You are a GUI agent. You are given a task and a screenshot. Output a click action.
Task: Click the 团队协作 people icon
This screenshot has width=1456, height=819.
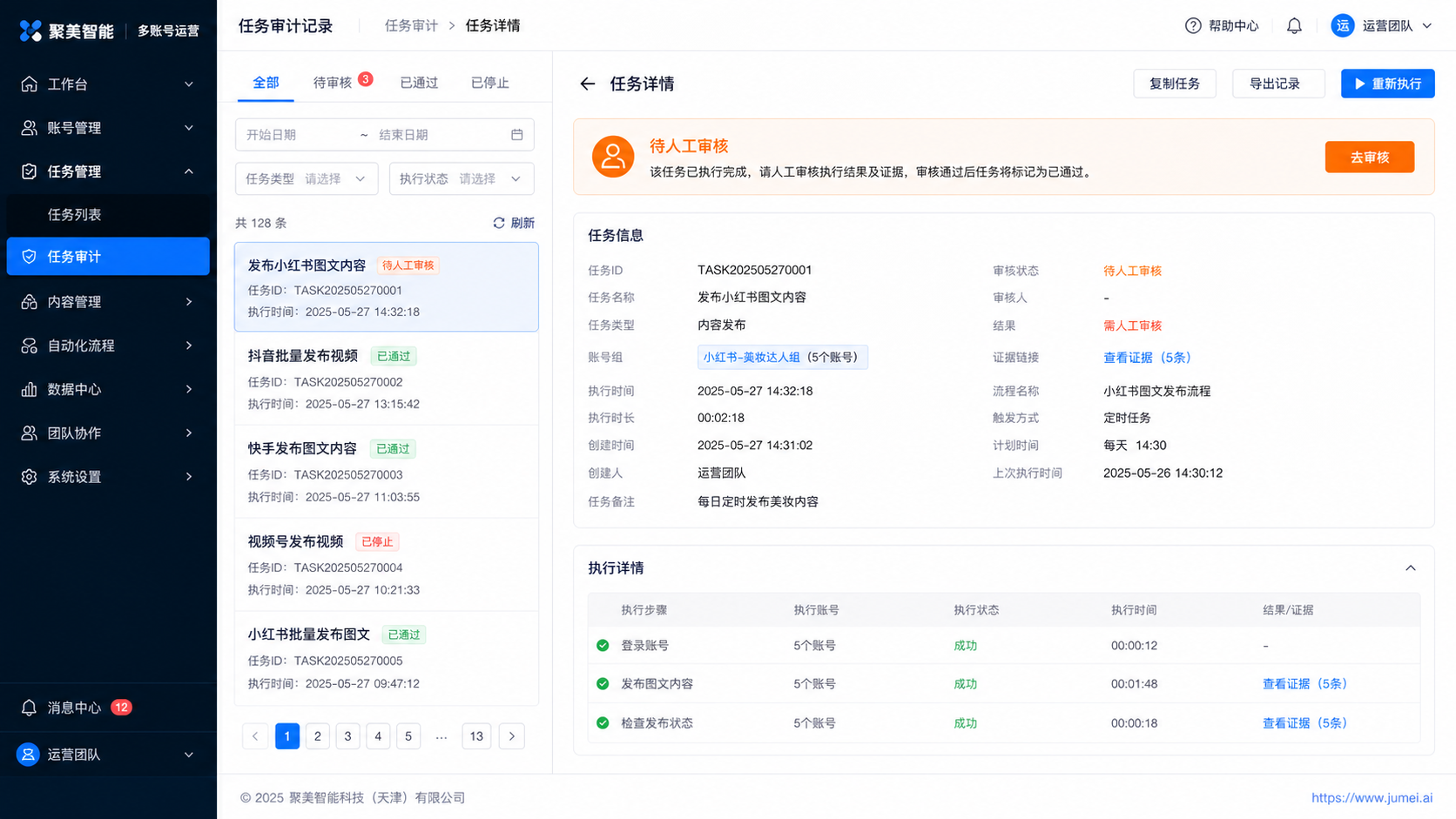(x=29, y=433)
